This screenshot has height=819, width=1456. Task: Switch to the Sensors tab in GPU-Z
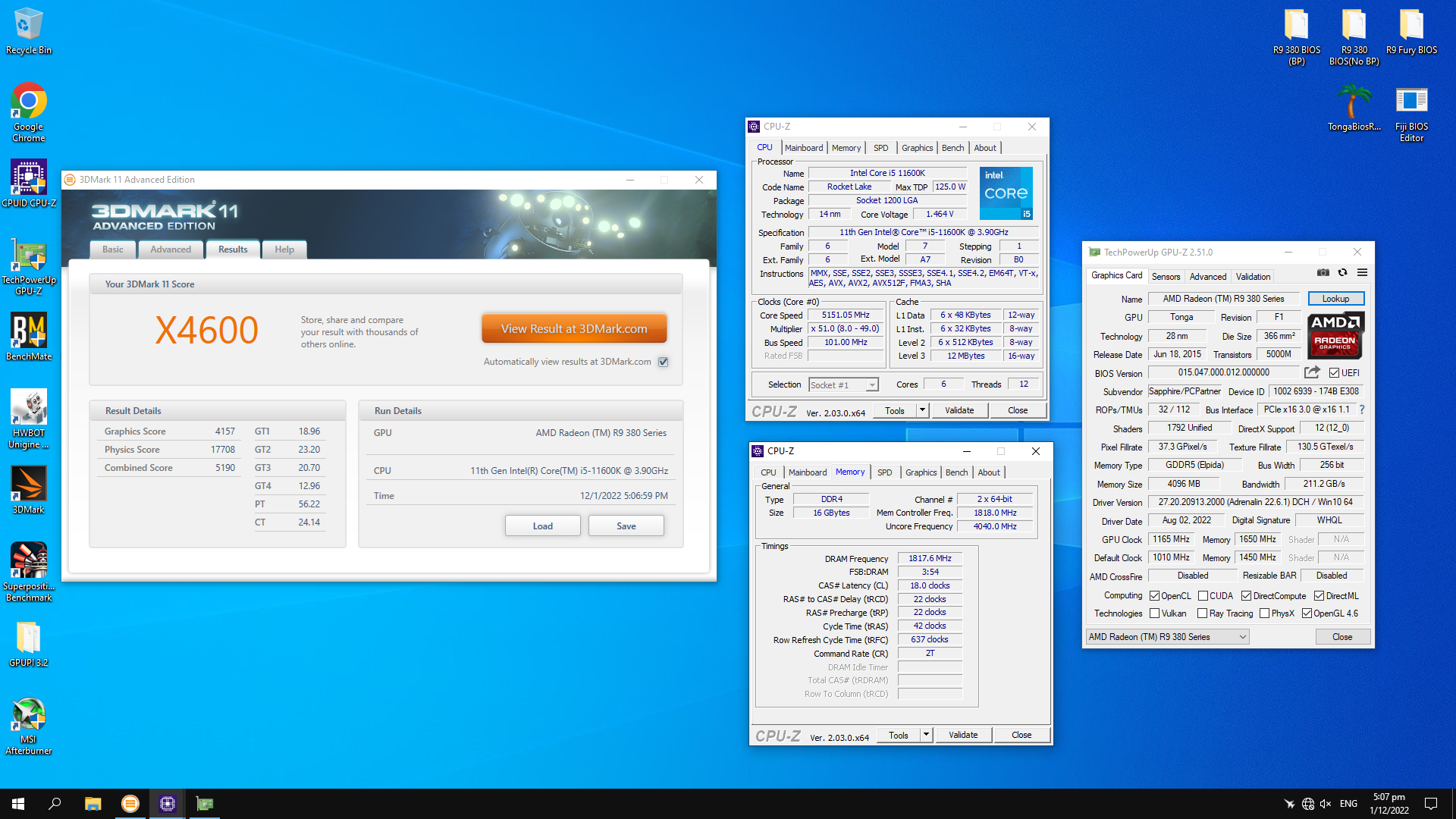click(x=1166, y=277)
